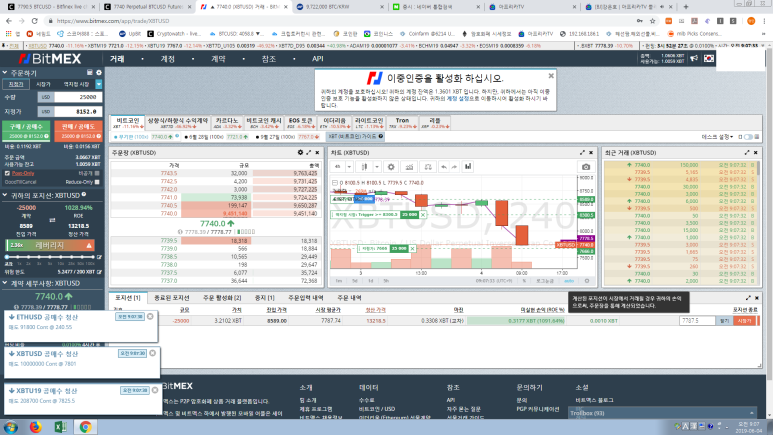Screen dimensions: 773x435
Task: Expand order book (주문장) panel to fullscreen
Action: (309, 153)
